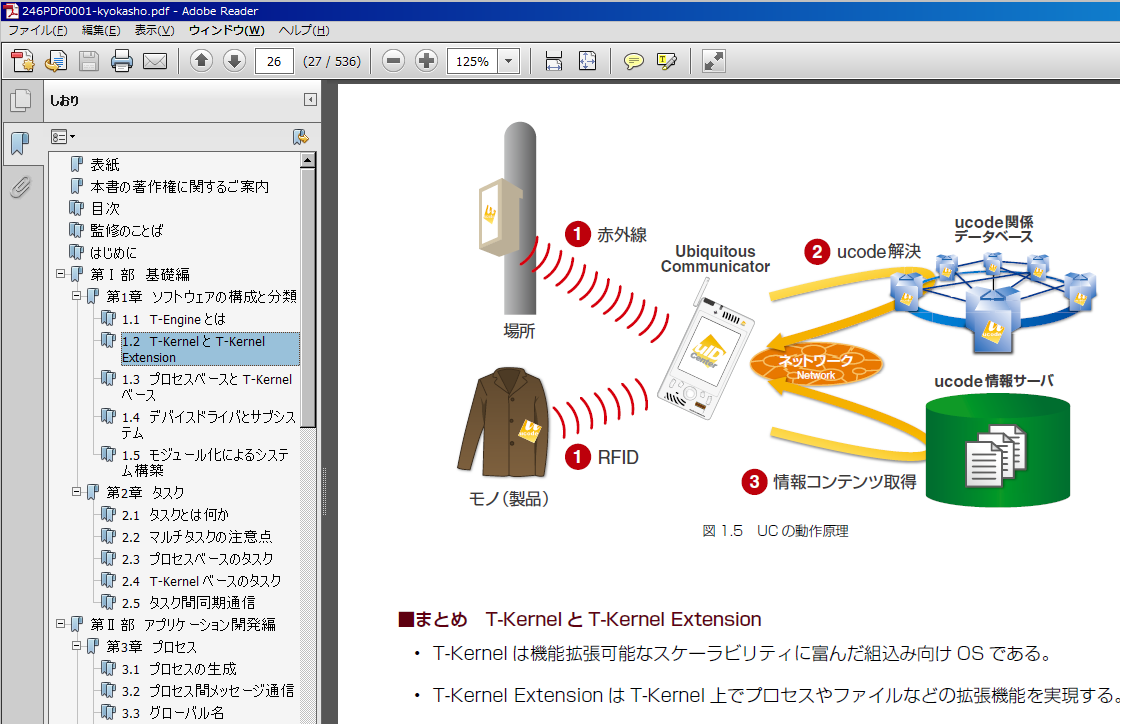Switch to read mode expand icon
Image resolution: width=1122 pixels, height=726 pixels.
[713, 62]
